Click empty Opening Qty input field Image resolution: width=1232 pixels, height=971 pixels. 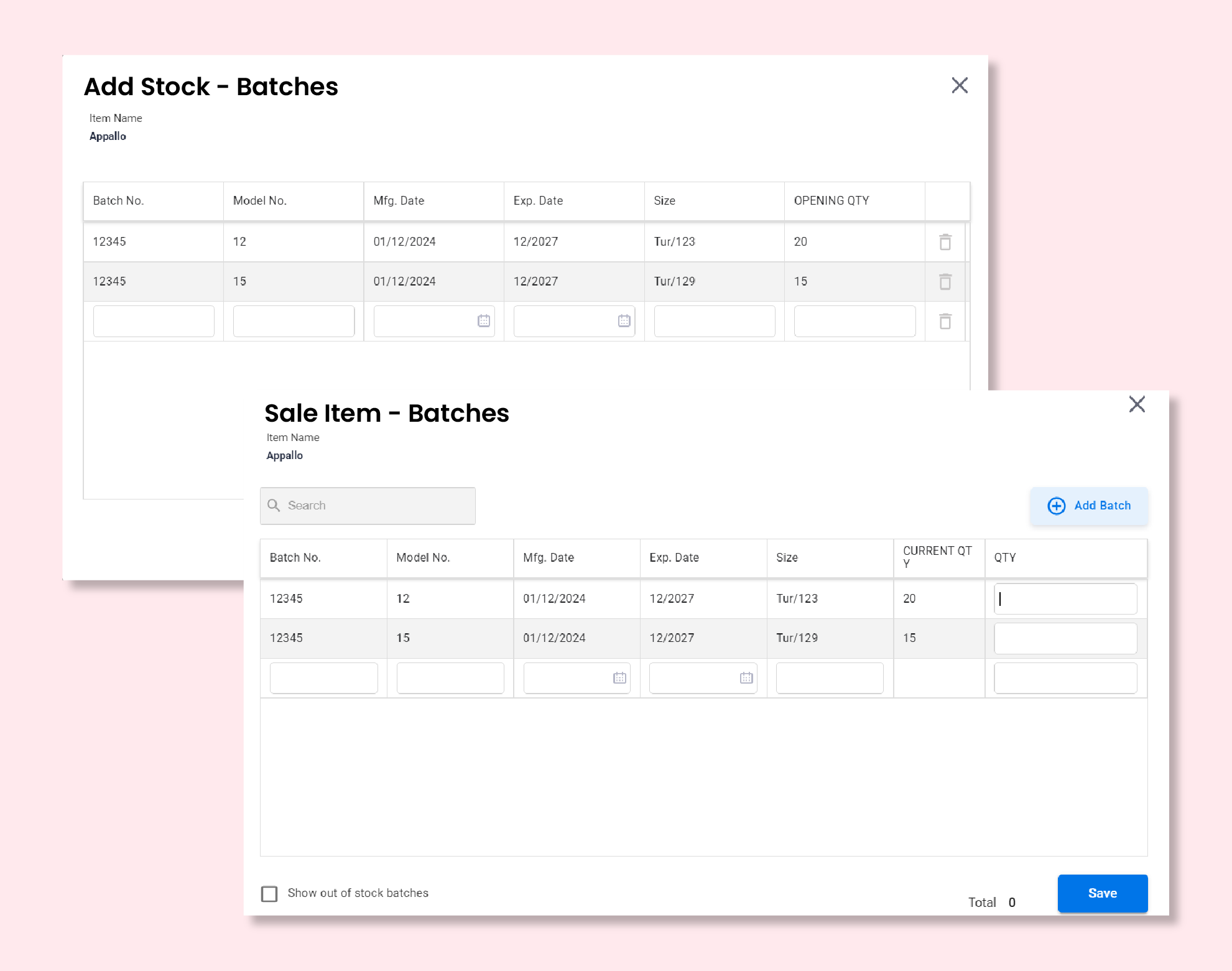(x=854, y=321)
